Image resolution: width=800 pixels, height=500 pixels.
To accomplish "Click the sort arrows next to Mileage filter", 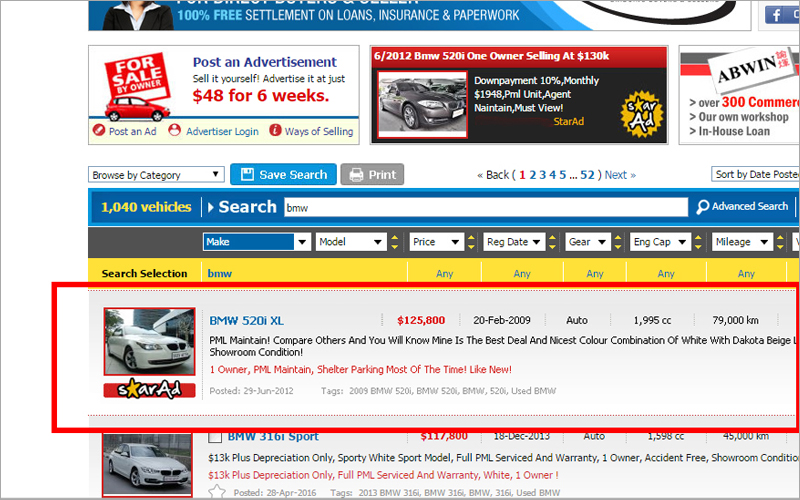I will (780, 242).
